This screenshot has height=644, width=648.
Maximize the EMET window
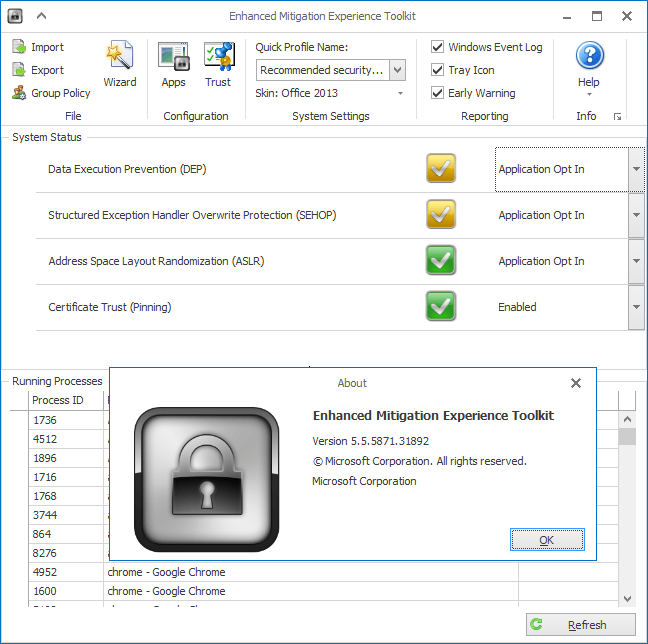[597, 16]
